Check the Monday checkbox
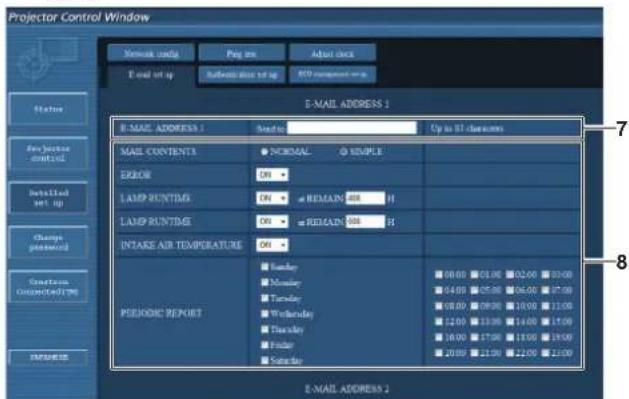Viewport: 629px width, 399px height. tap(265, 282)
